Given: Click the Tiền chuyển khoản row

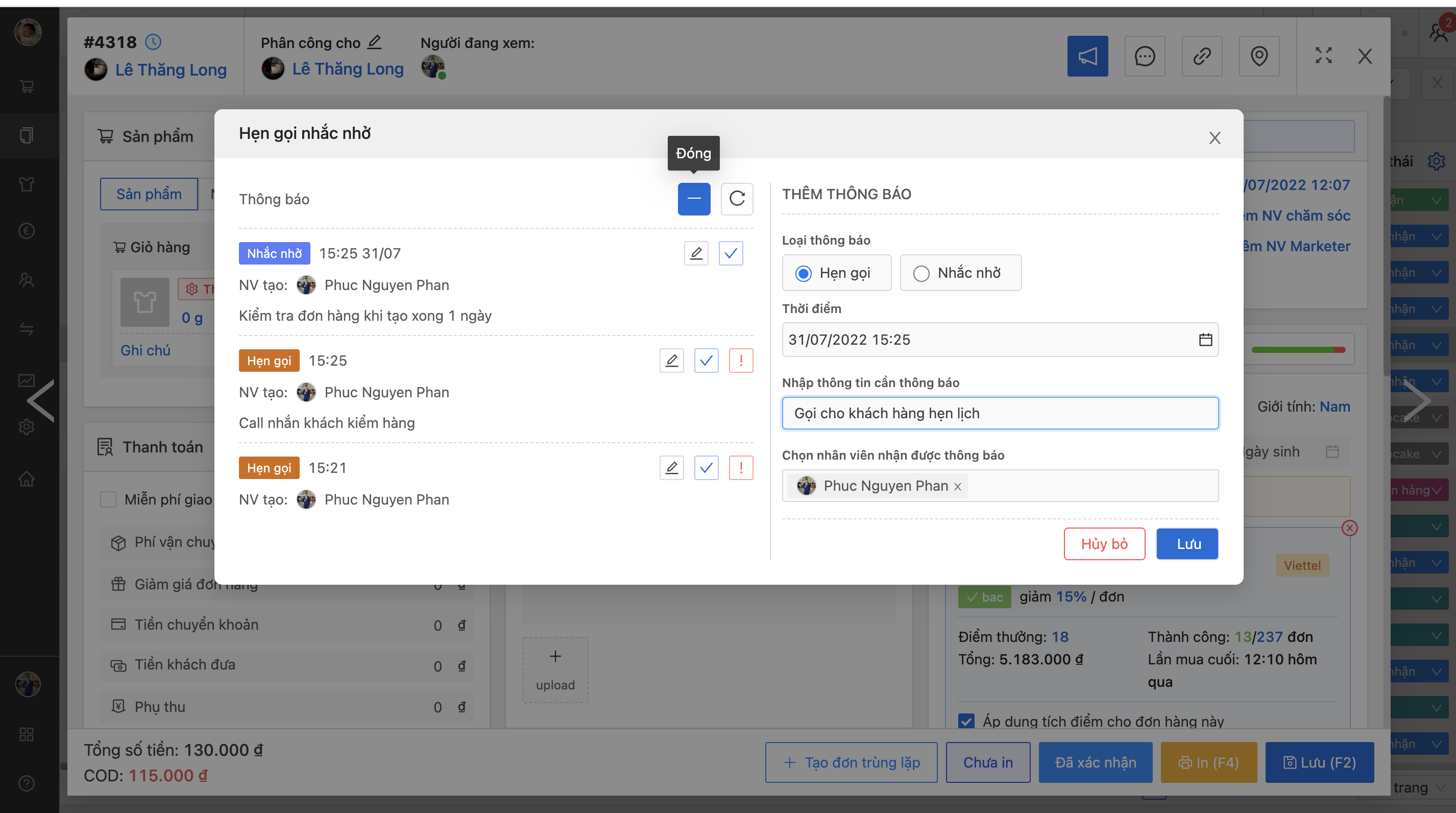Looking at the screenshot, I should (x=286, y=624).
